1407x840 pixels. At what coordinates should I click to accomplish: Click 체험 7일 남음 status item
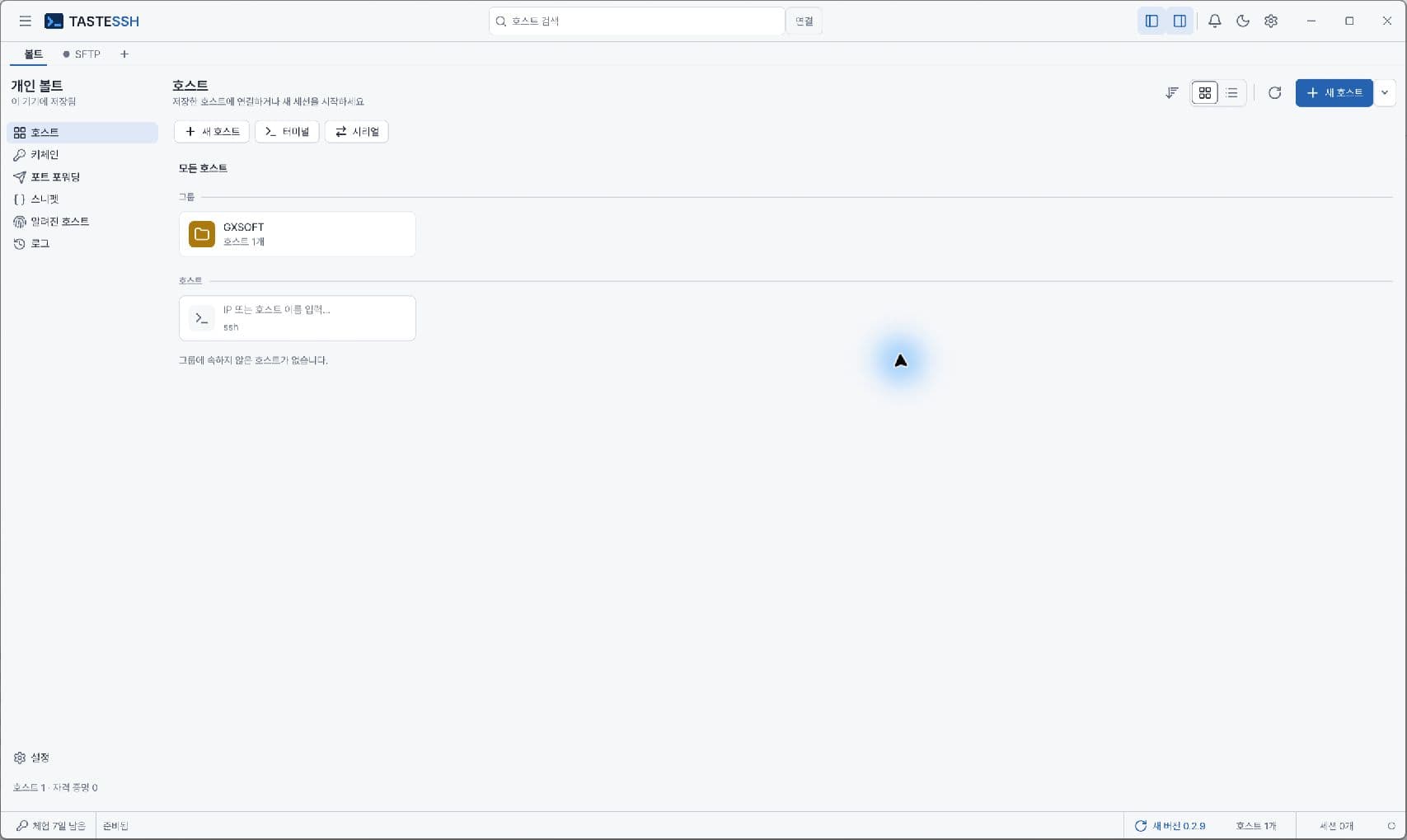(50, 826)
